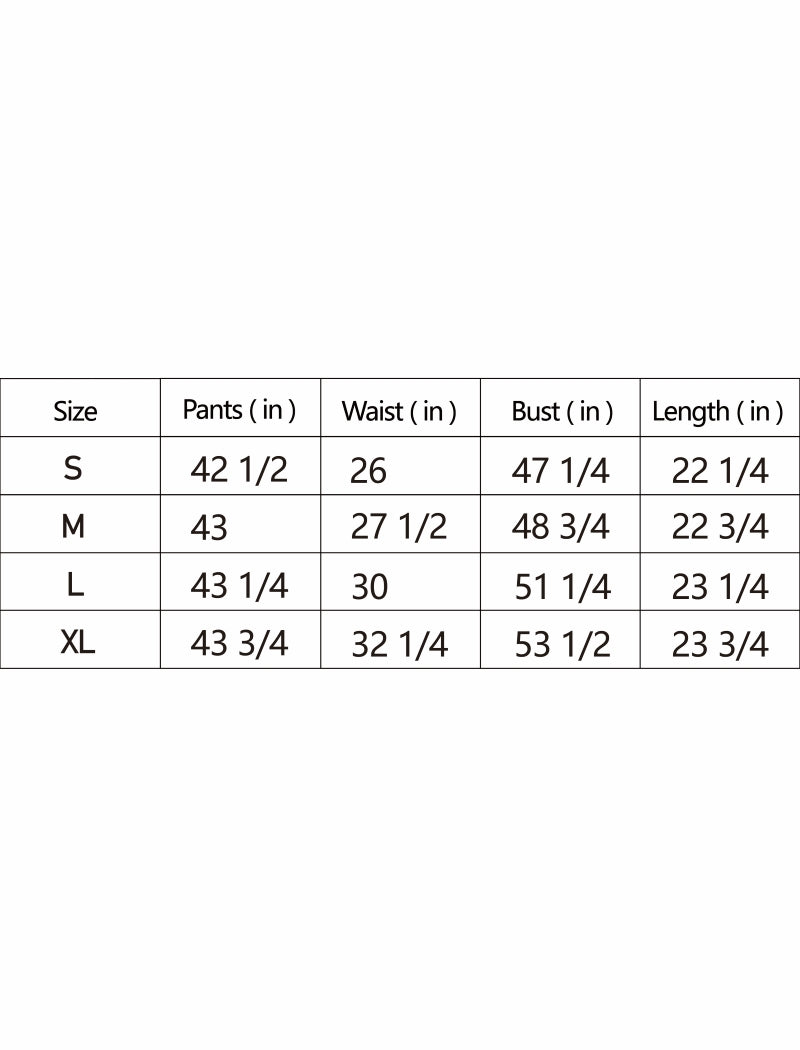
Task: Select length value 22 1/4
Action: pyautogui.click(x=720, y=471)
